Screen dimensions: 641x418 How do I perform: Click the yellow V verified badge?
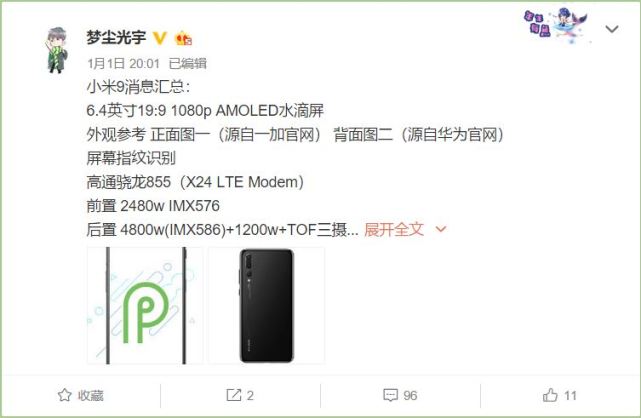tap(159, 38)
